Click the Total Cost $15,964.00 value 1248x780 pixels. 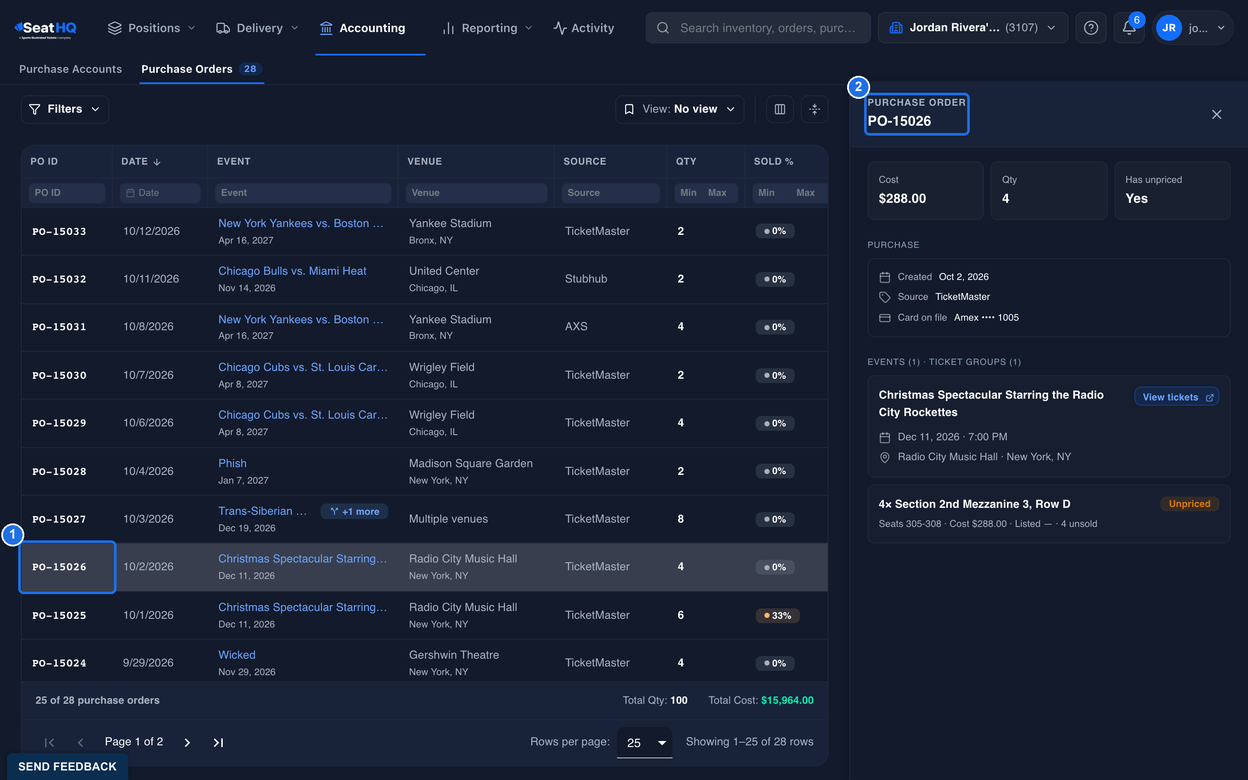click(x=787, y=700)
